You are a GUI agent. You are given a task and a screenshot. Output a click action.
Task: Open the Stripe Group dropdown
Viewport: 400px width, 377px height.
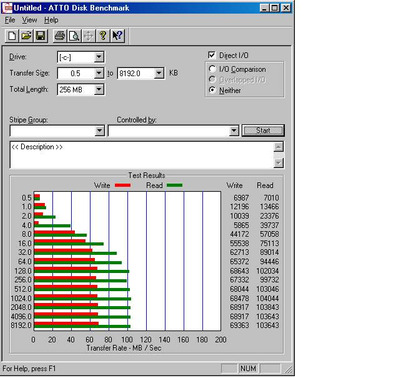[99, 131]
